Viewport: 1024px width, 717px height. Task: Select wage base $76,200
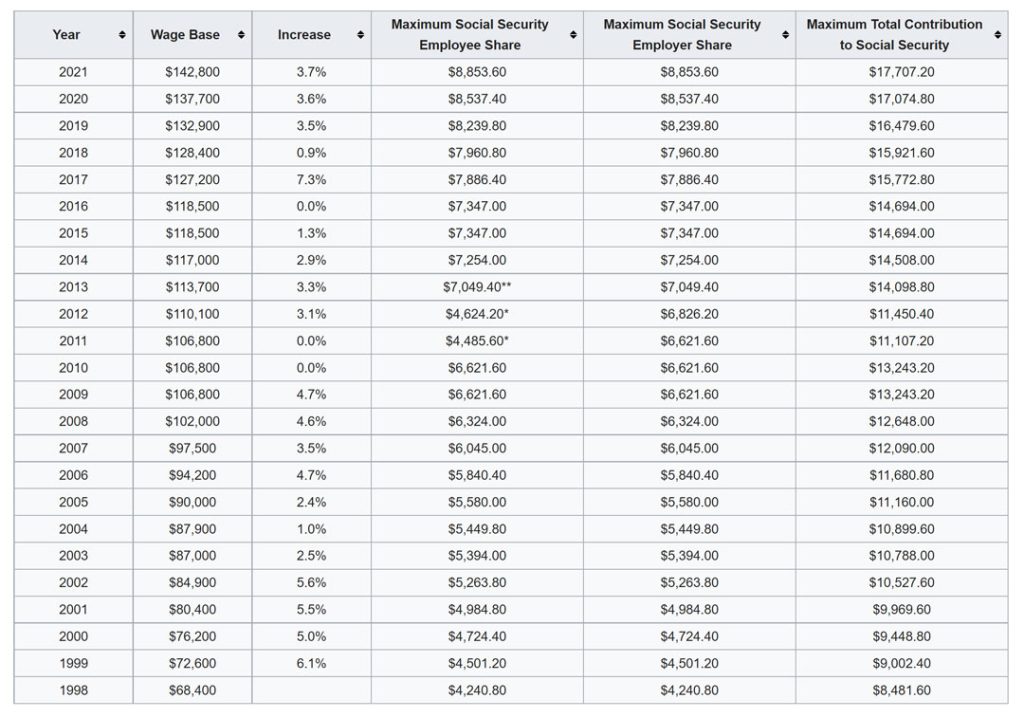click(x=192, y=636)
